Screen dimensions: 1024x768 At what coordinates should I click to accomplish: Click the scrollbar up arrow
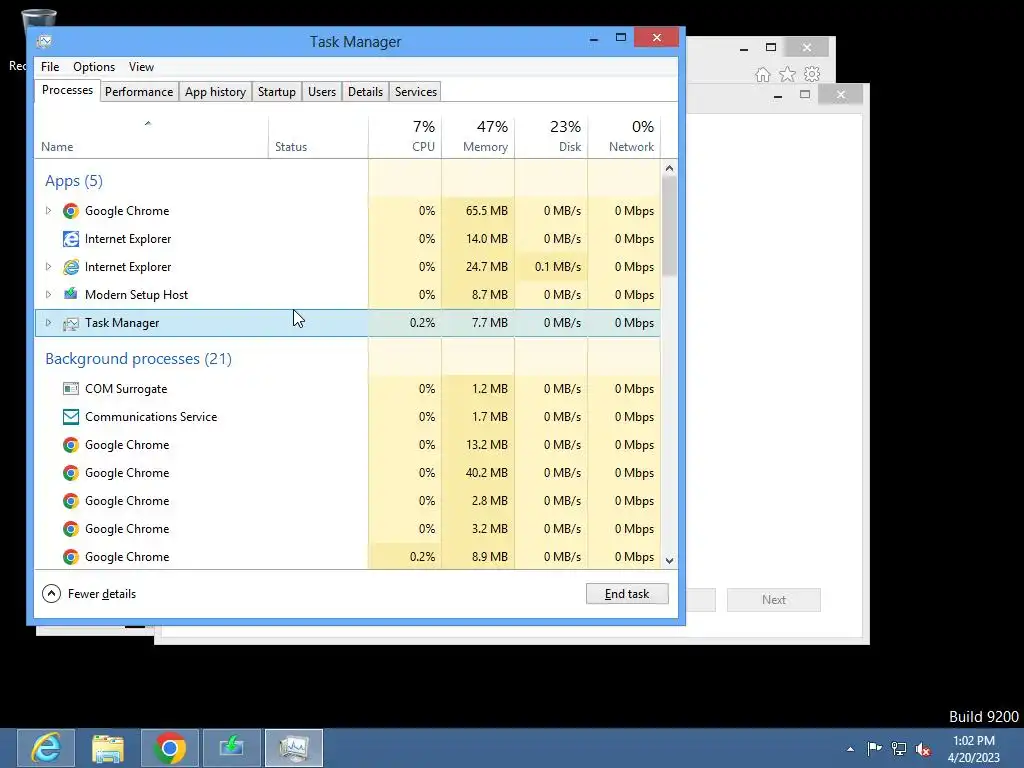[x=669, y=168]
